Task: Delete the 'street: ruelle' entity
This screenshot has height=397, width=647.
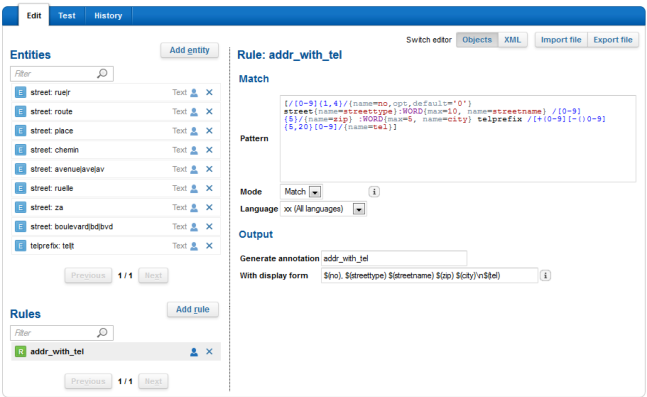Action: tap(209, 188)
